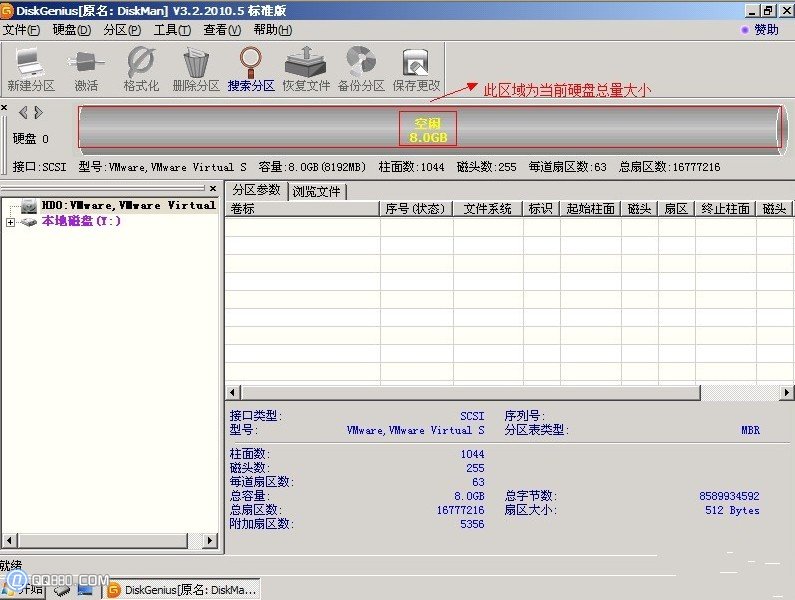Click the 赞助 (Sponsor) link
795x600 pixels.
pos(766,30)
